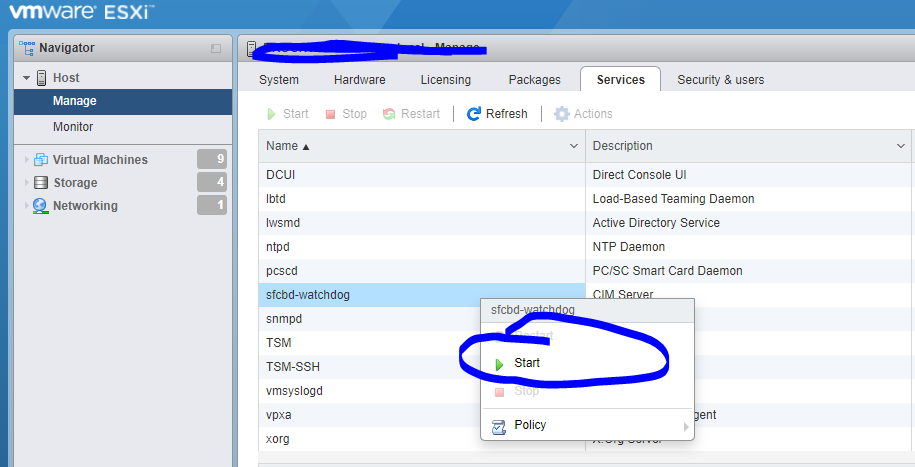This screenshot has height=467, width=915.
Task: Switch to the System tab
Action: tap(279, 80)
